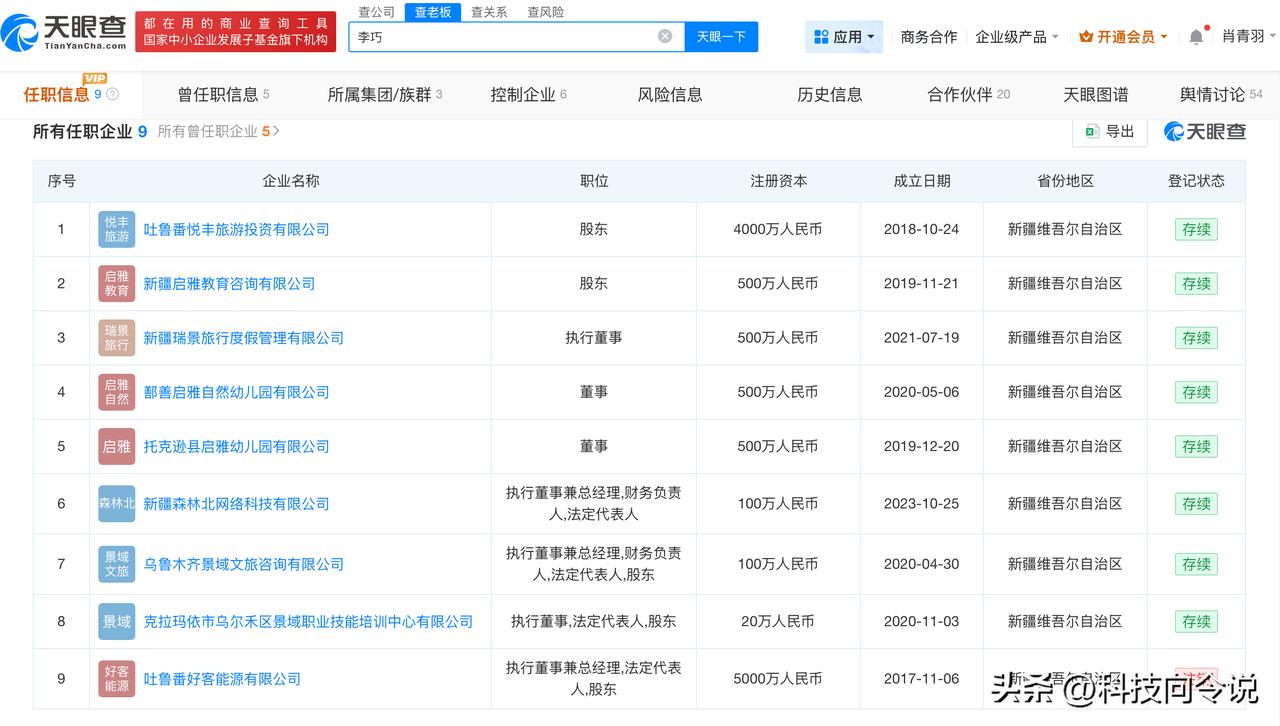Open the 企业级产品 dropdown
The width and height of the screenshot is (1280, 726).
coord(1016,37)
